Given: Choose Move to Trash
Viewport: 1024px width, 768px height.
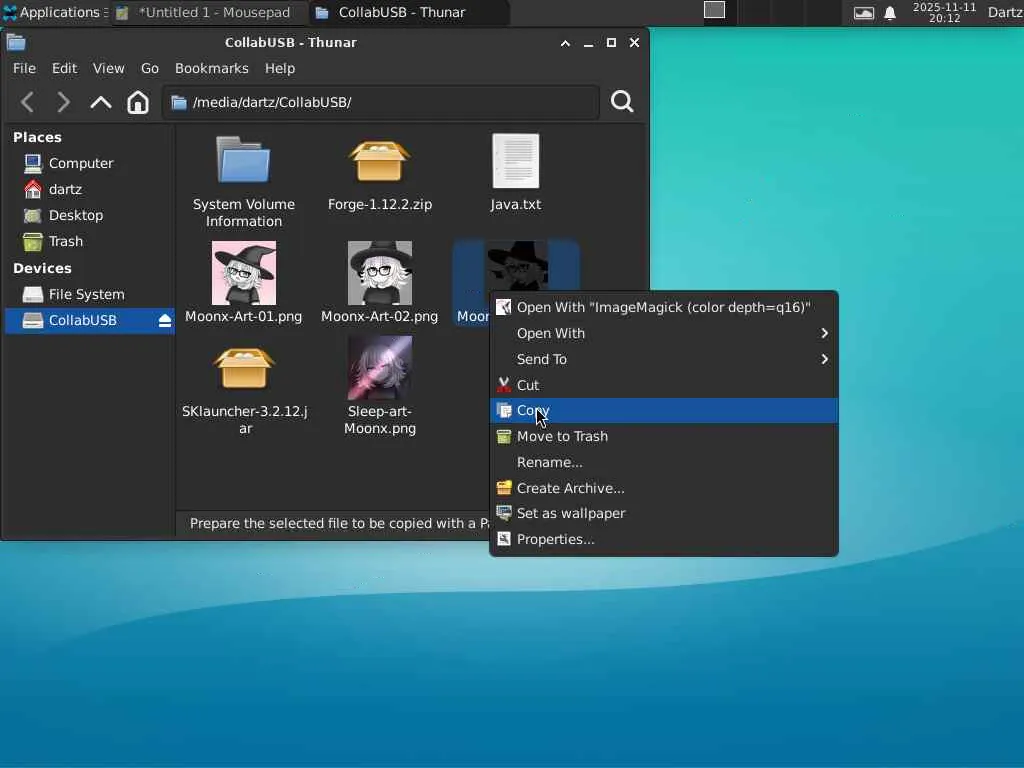Looking at the screenshot, I should tap(664, 436).
